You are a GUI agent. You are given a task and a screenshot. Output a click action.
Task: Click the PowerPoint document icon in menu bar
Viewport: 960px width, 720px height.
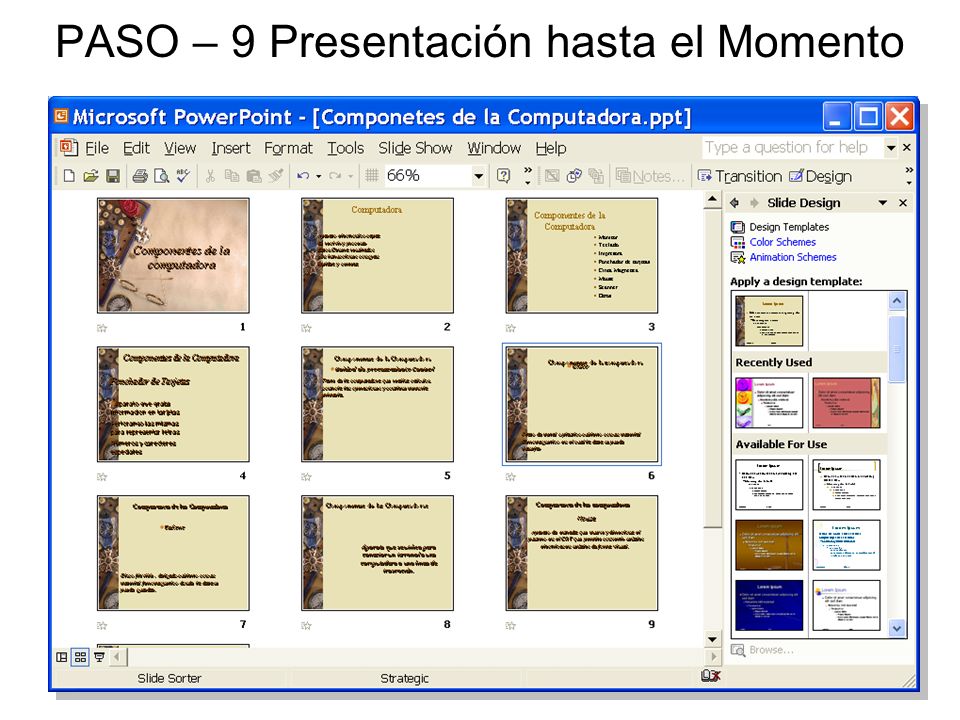pyautogui.click(x=69, y=148)
